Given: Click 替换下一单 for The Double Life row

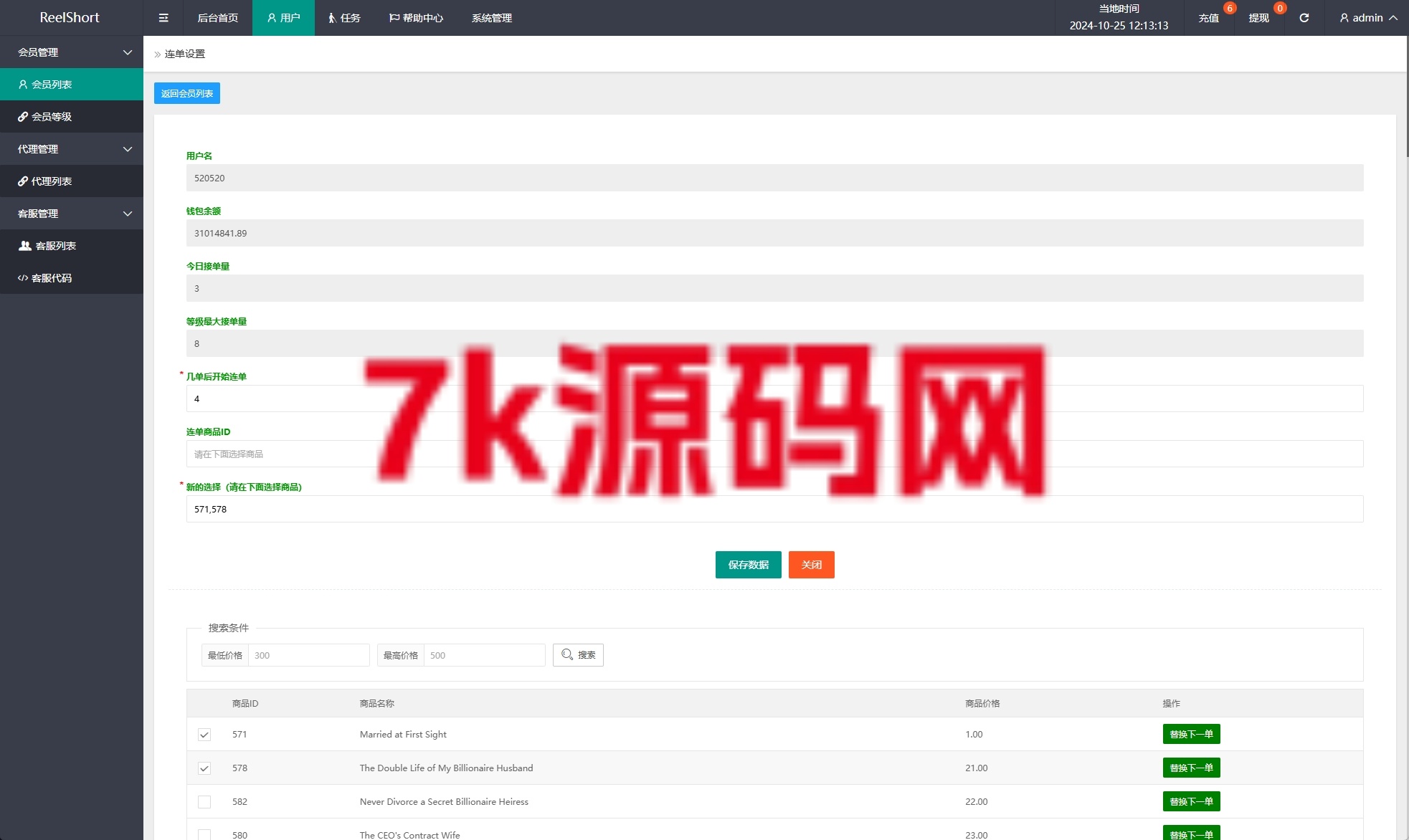Looking at the screenshot, I should click(1191, 768).
